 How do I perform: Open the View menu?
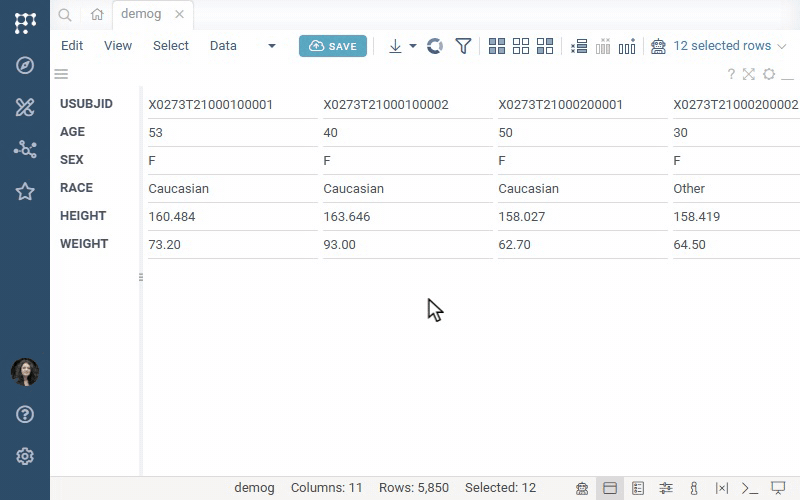118,45
